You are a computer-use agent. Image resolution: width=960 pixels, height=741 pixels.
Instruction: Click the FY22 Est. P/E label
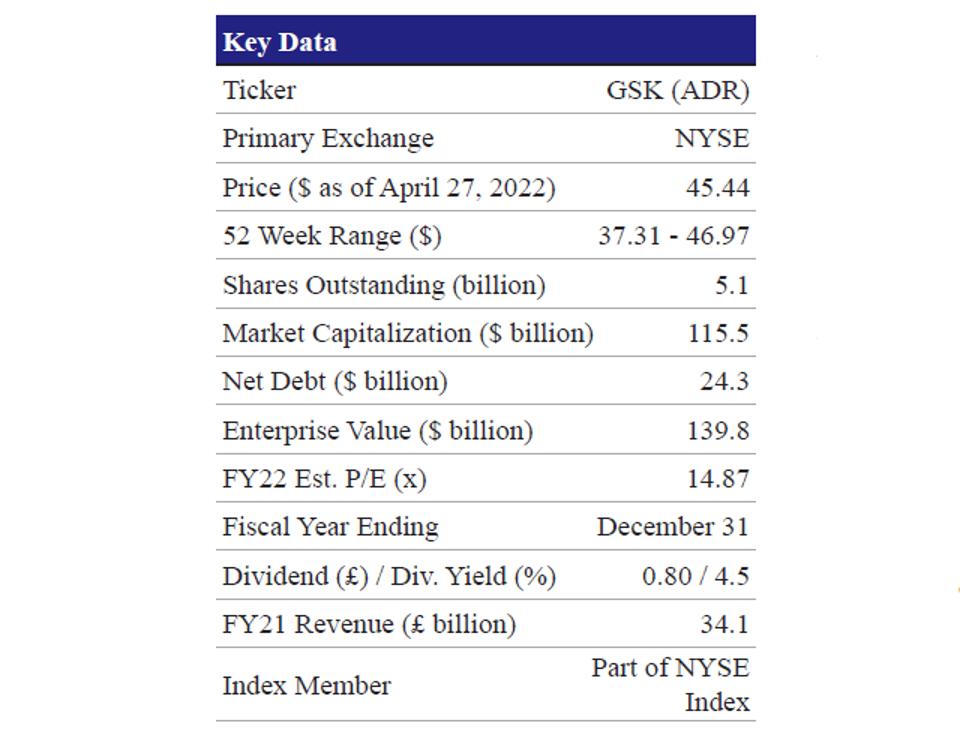tap(324, 479)
